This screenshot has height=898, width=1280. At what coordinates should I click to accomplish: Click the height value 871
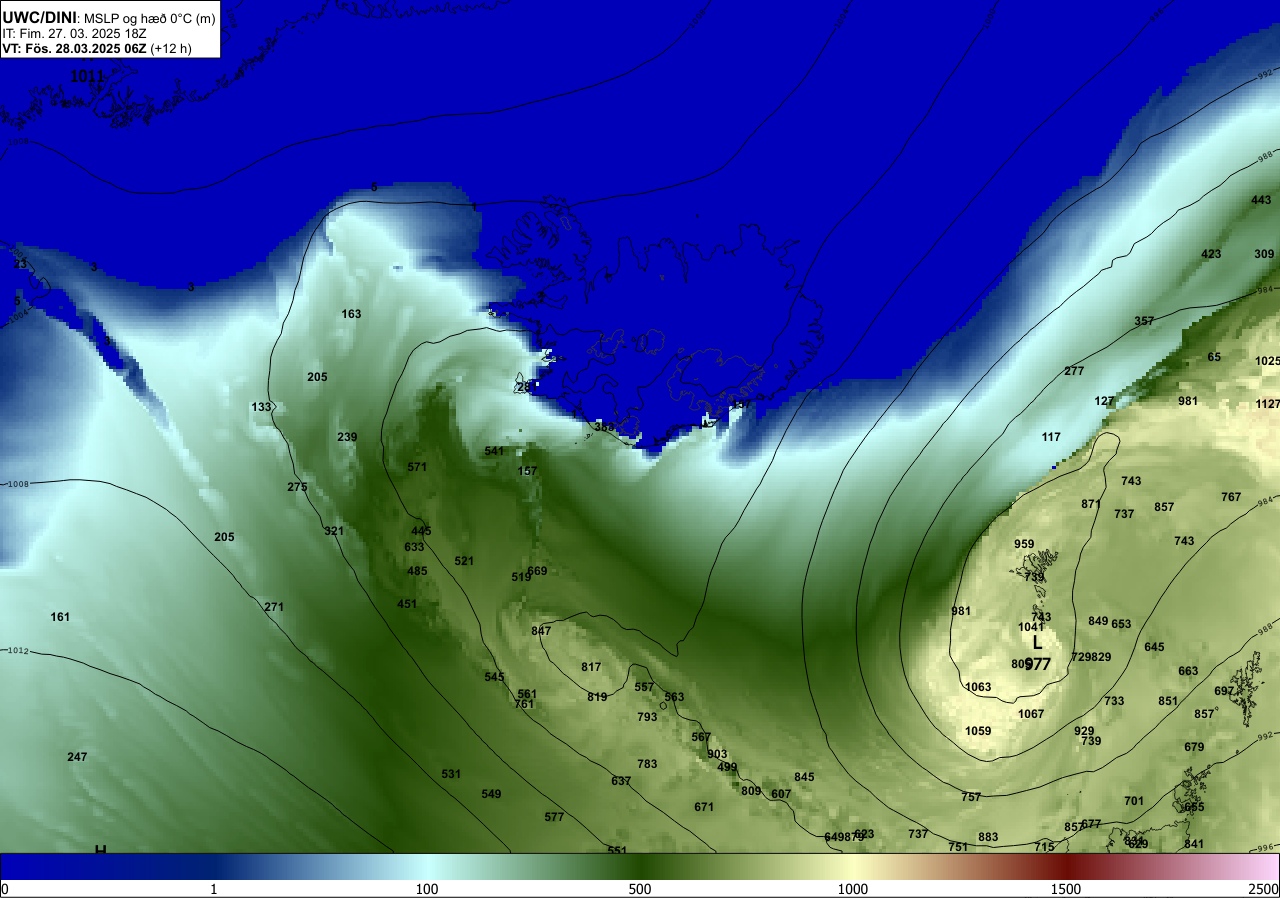click(1091, 504)
